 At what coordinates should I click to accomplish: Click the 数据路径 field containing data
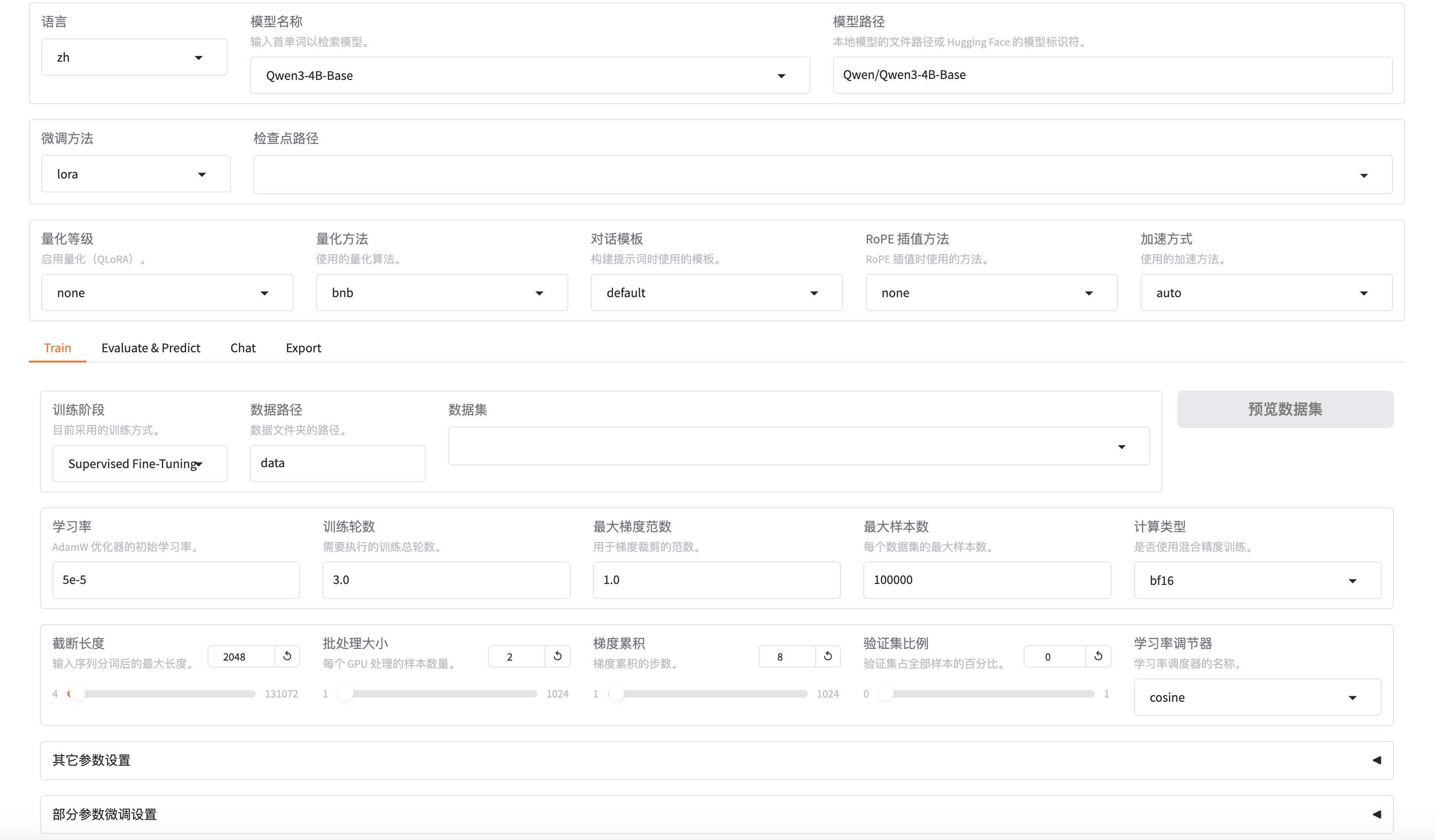pos(337,463)
